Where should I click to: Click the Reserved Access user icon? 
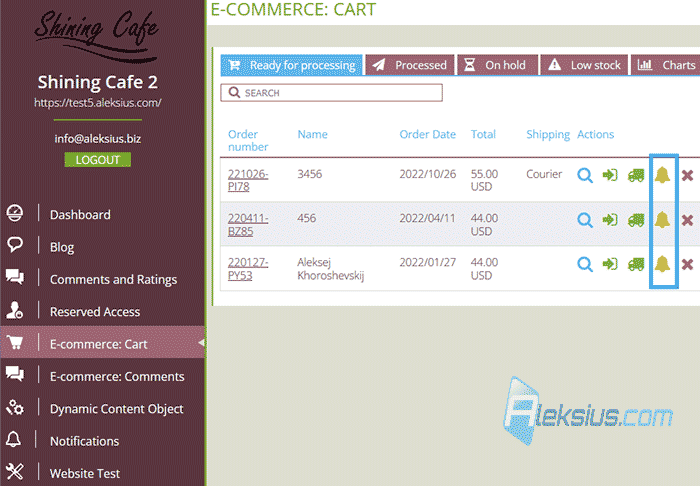tap(15, 310)
